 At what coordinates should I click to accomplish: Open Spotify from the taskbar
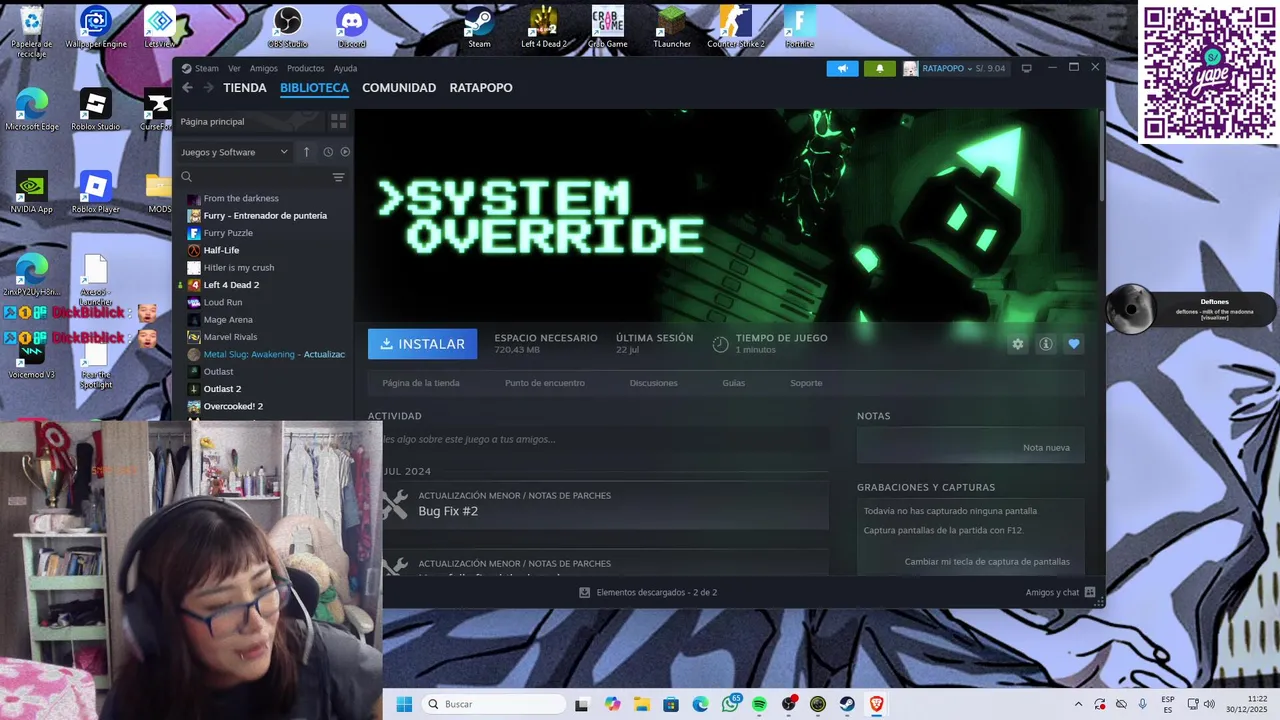759,704
